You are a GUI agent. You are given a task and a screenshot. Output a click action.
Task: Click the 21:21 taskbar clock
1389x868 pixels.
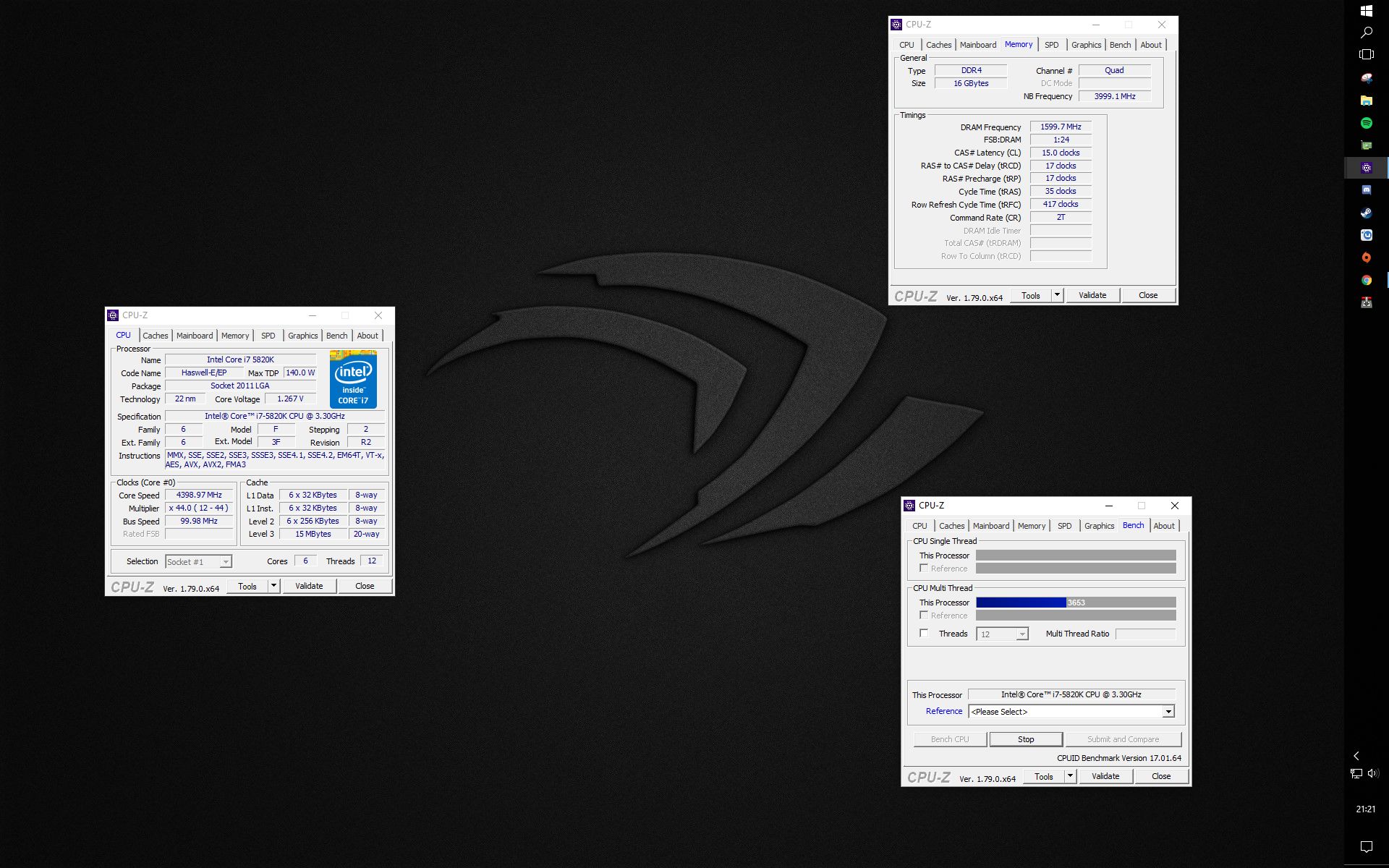(x=1366, y=809)
